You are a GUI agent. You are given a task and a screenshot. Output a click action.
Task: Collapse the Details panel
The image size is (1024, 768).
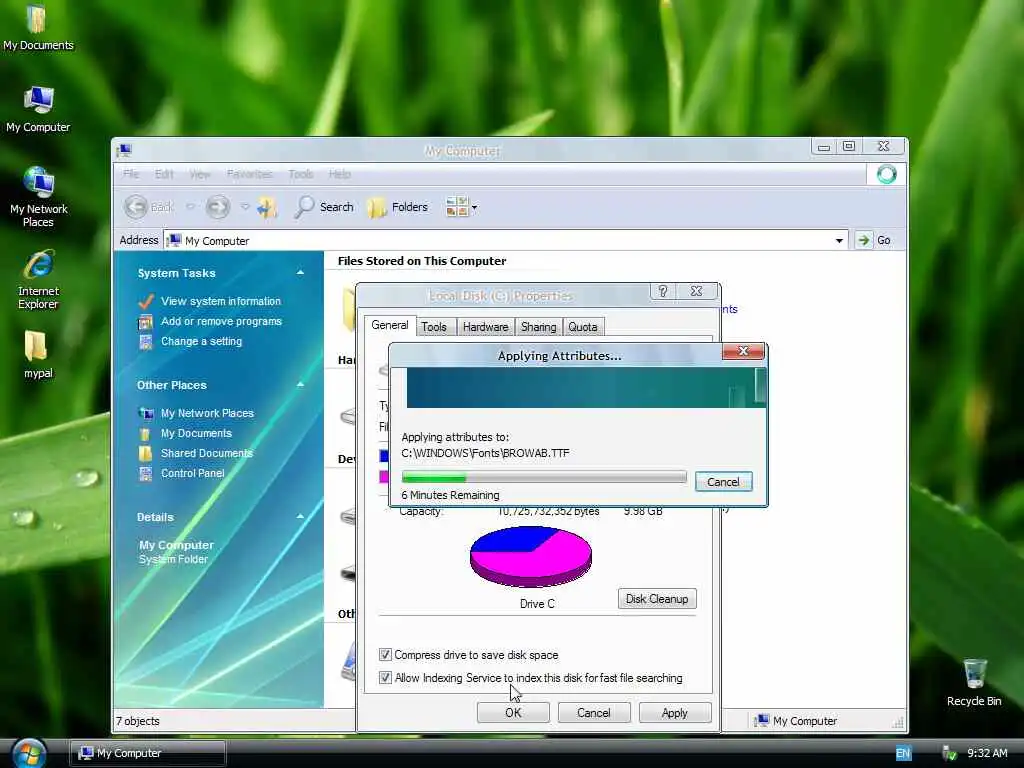pyautogui.click(x=300, y=517)
